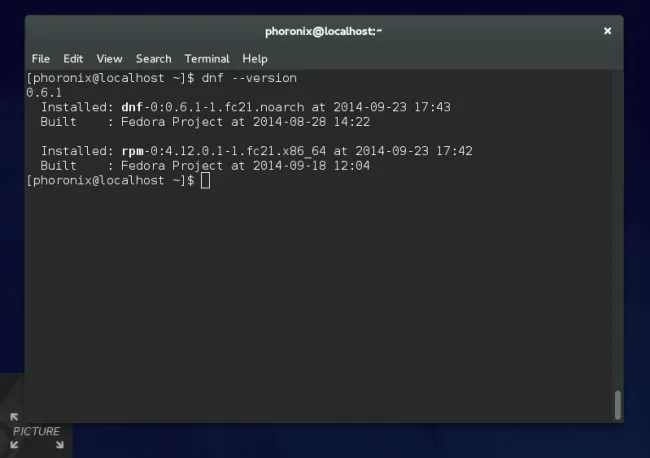
Task: Open the Search menu
Action: coord(153,59)
